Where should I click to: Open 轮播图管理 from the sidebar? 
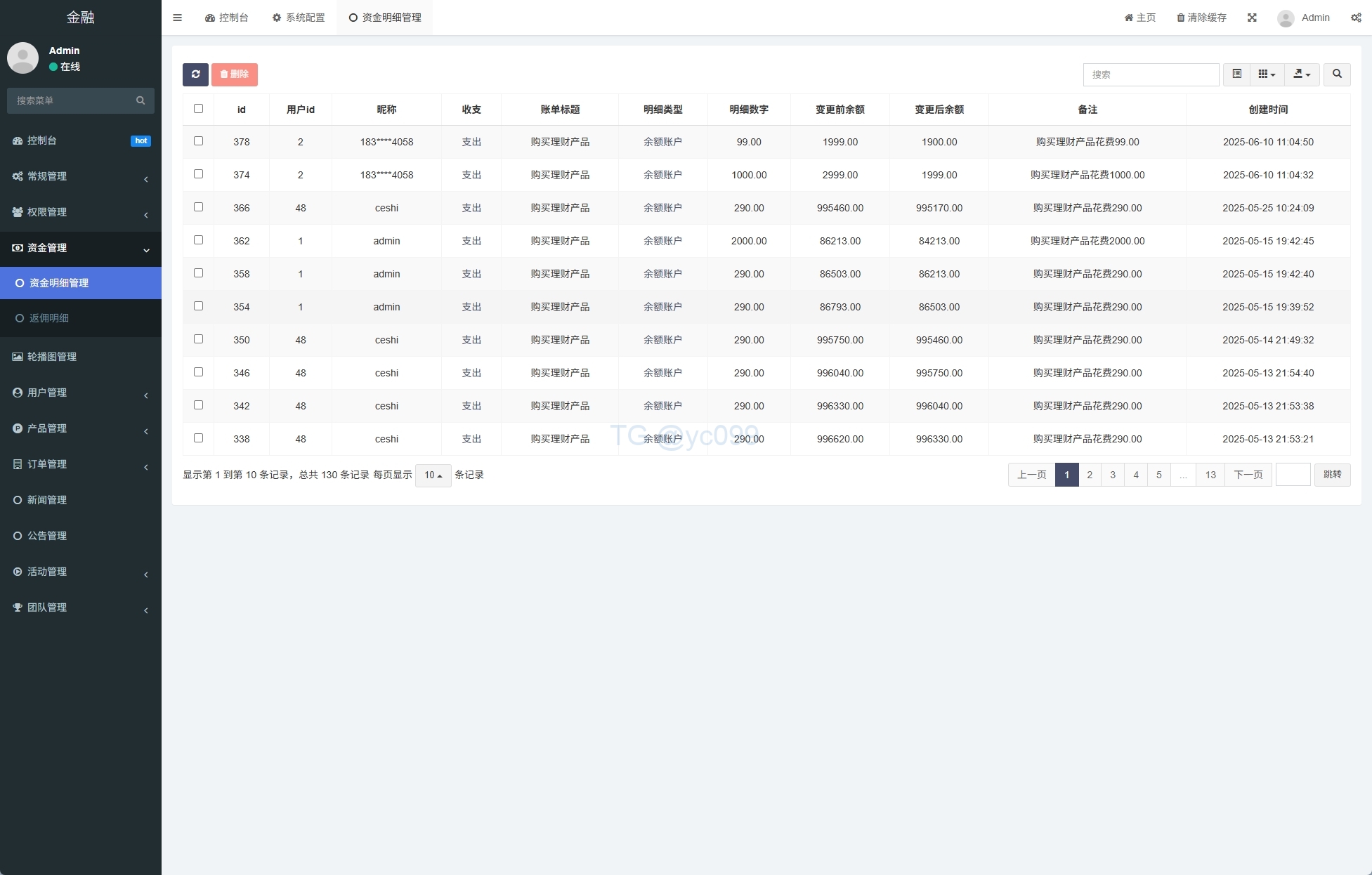[x=52, y=357]
